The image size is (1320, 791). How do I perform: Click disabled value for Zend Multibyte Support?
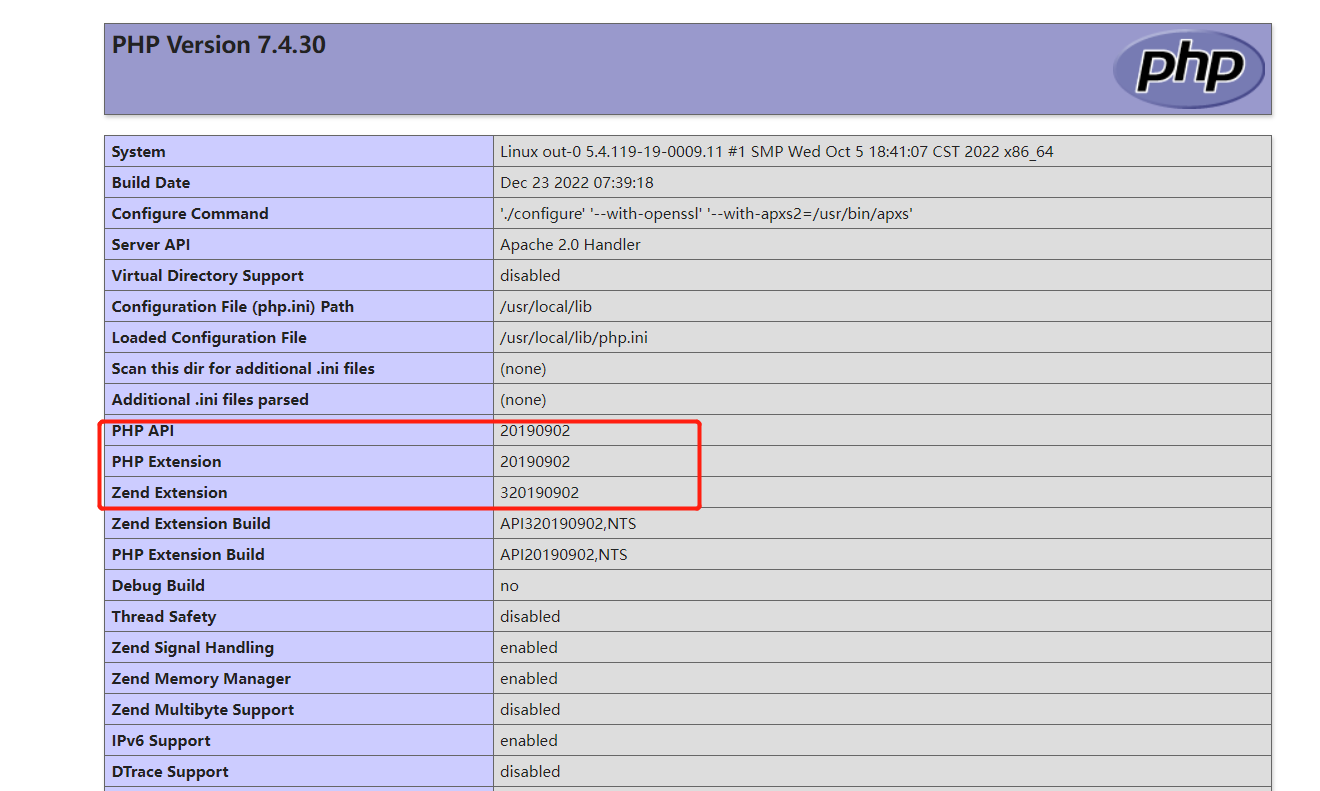point(530,710)
